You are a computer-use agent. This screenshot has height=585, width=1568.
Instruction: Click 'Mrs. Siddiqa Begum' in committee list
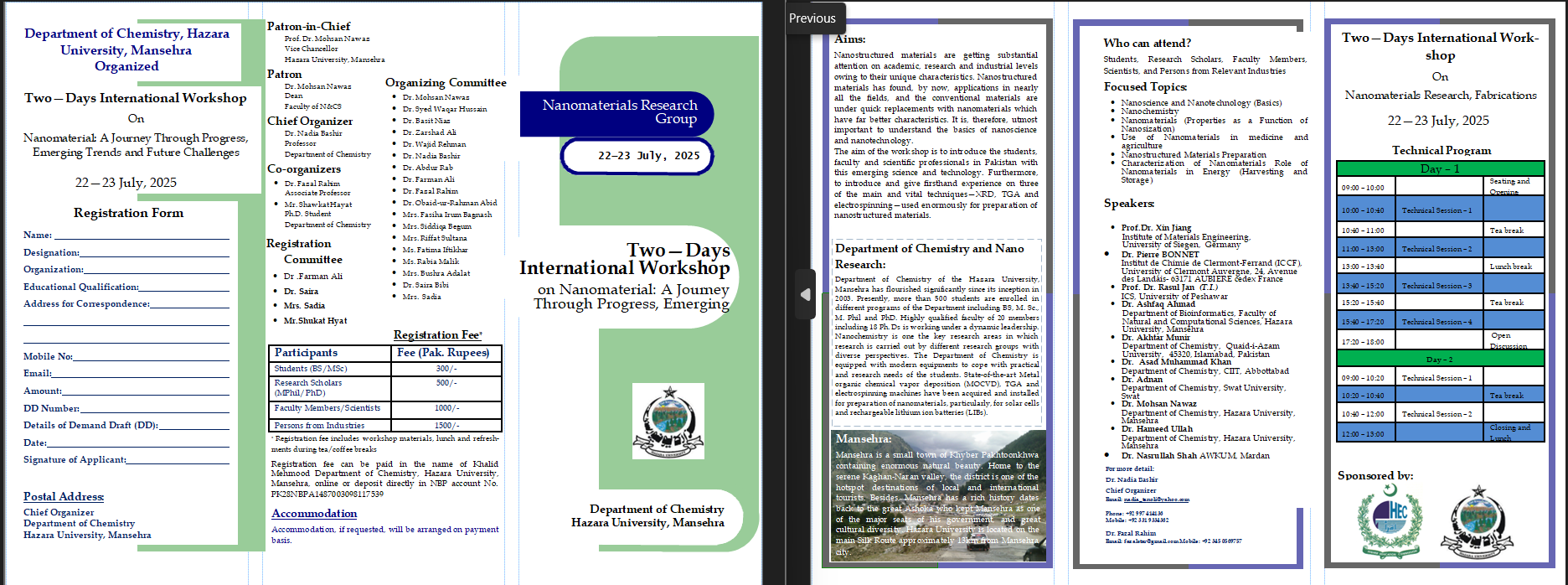(436, 226)
